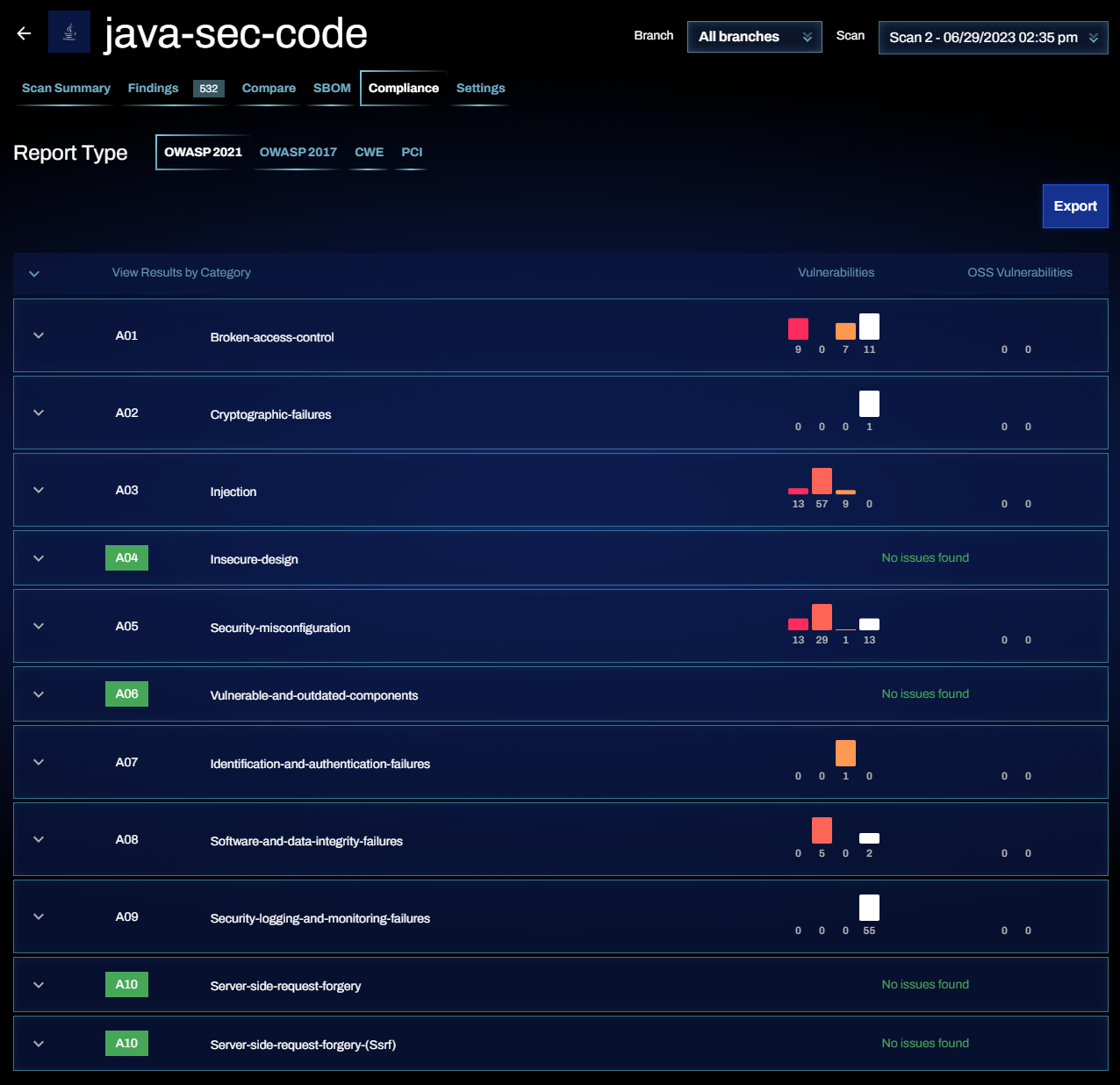Click the Identification-and-authentication-failures category name

pyautogui.click(x=320, y=764)
